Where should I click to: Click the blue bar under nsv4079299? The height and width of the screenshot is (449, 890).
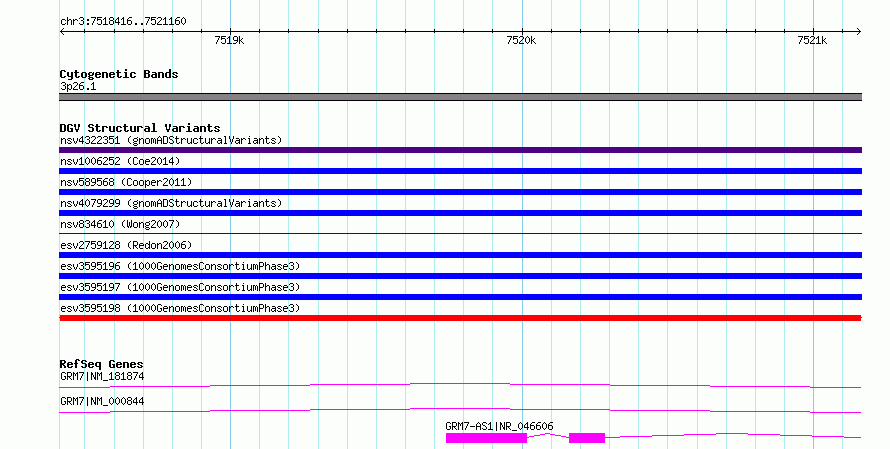click(x=460, y=213)
